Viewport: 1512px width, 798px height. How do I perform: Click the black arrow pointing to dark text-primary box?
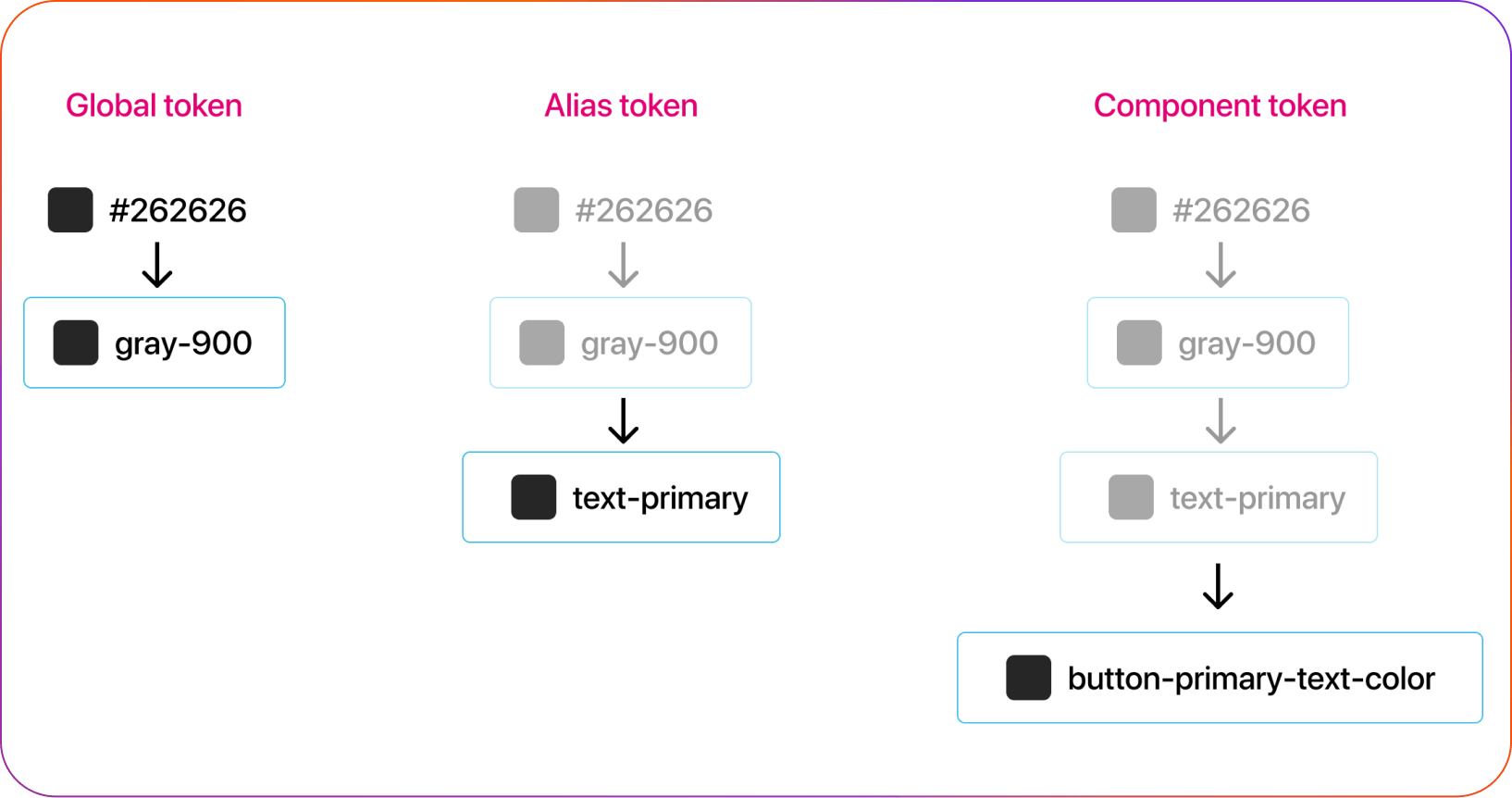coord(624,421)
